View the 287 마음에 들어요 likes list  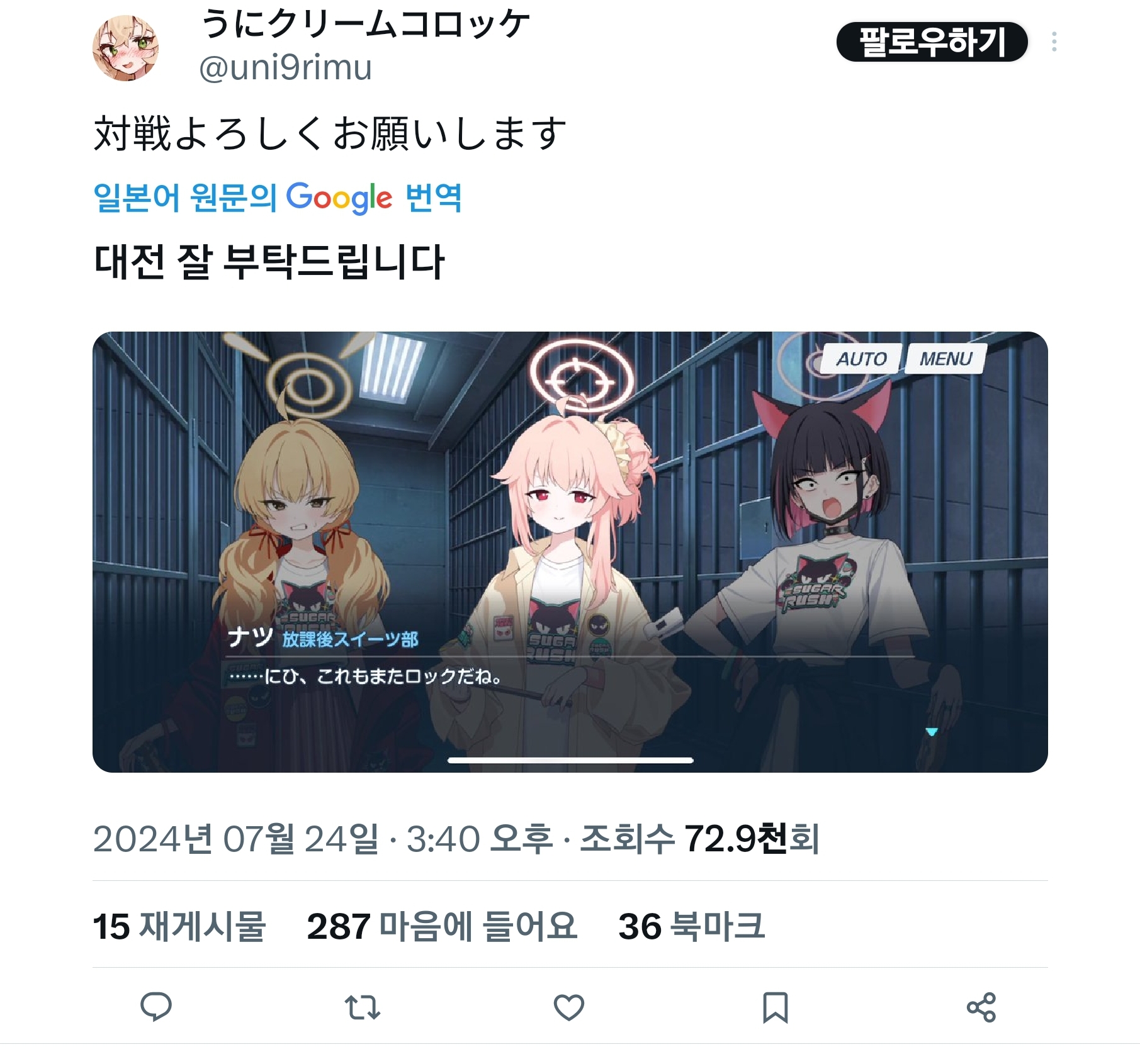[442, 926]
